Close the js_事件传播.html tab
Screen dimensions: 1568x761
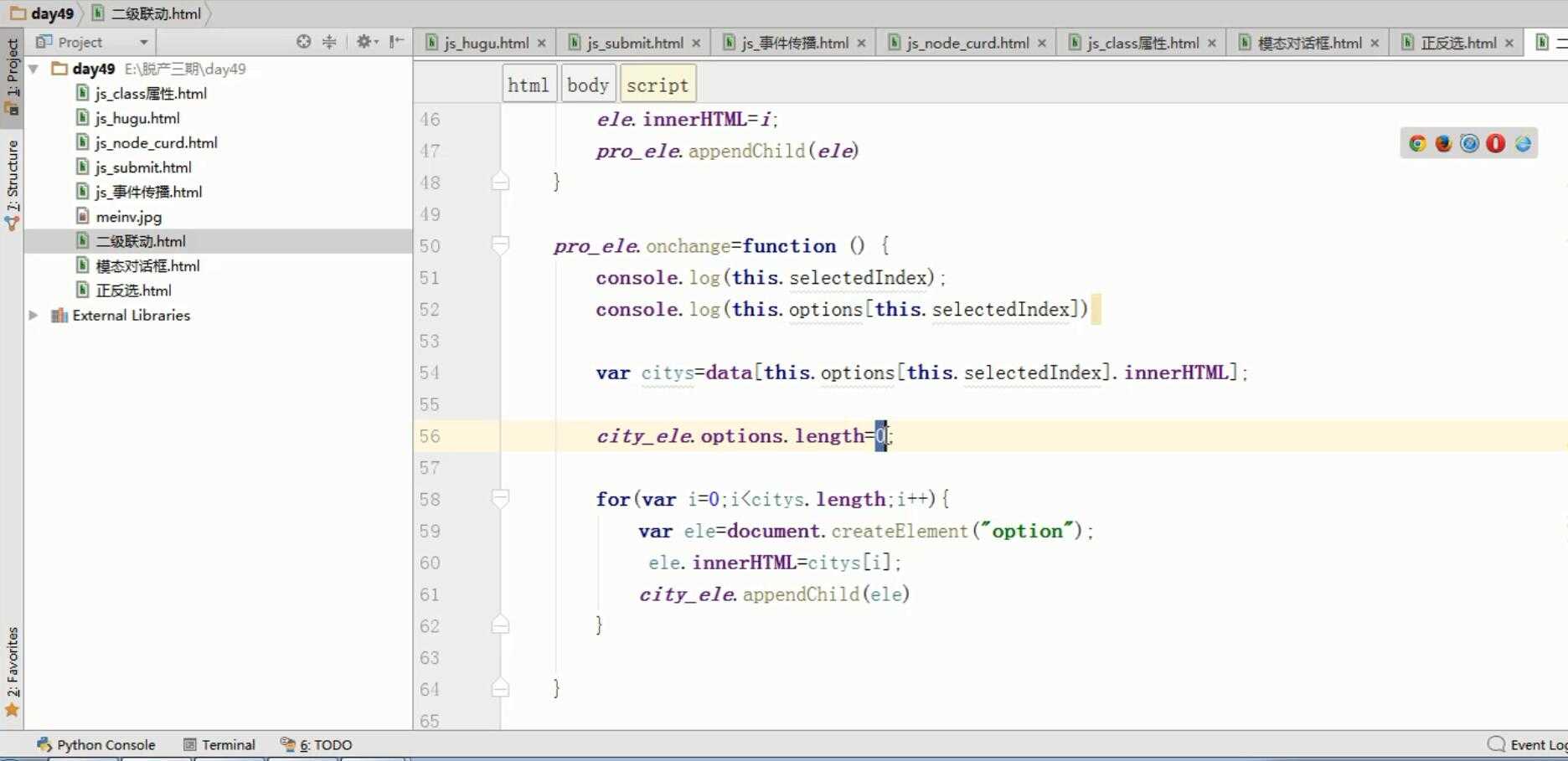tap(861, 43)
